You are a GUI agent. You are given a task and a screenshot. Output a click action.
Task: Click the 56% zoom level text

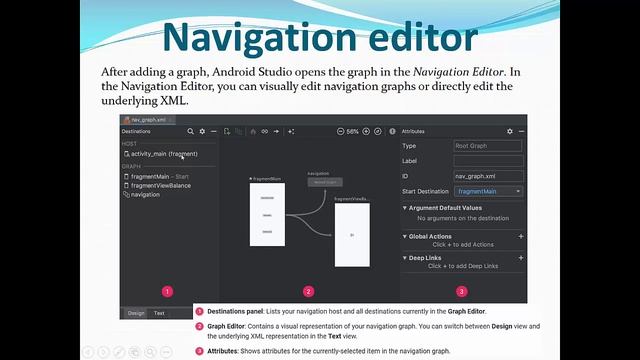353,131
